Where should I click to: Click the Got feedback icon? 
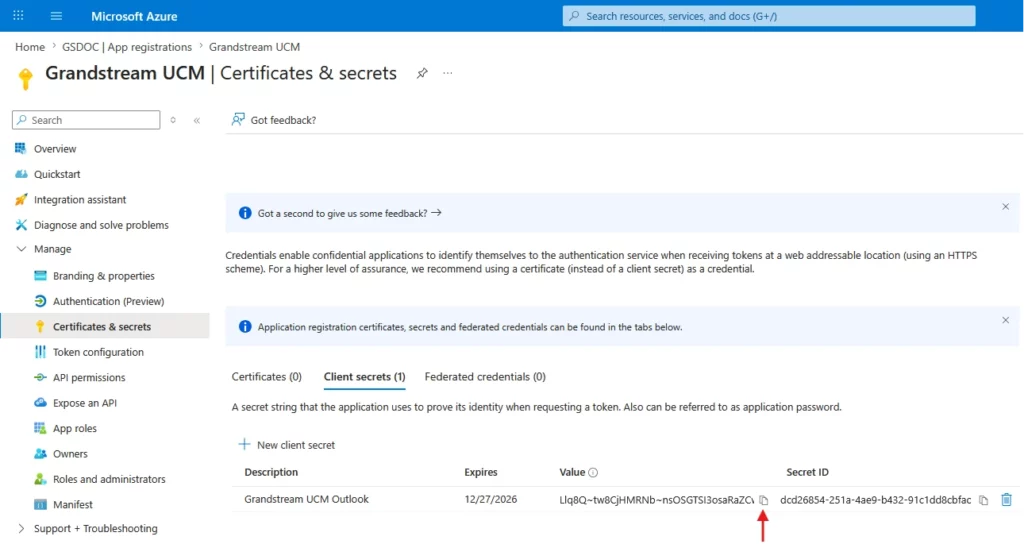coord(238,120)
